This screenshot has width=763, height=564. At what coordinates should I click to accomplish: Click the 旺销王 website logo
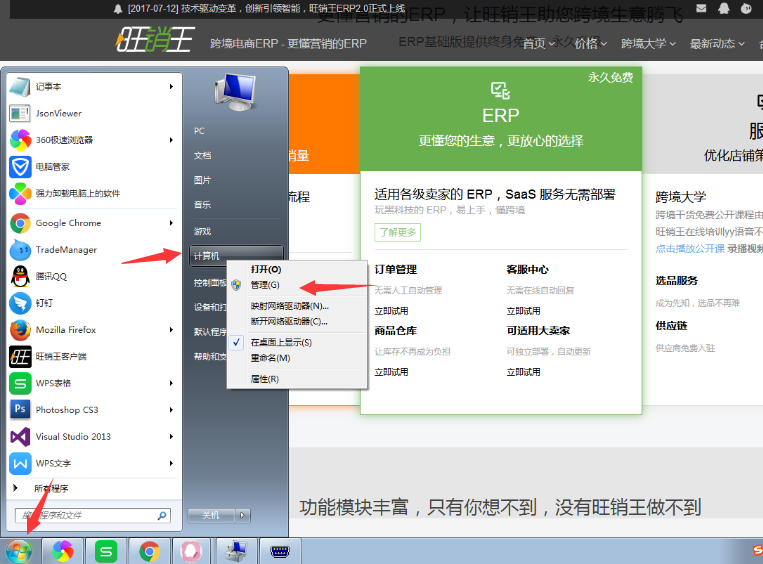(x=155, y=40)
